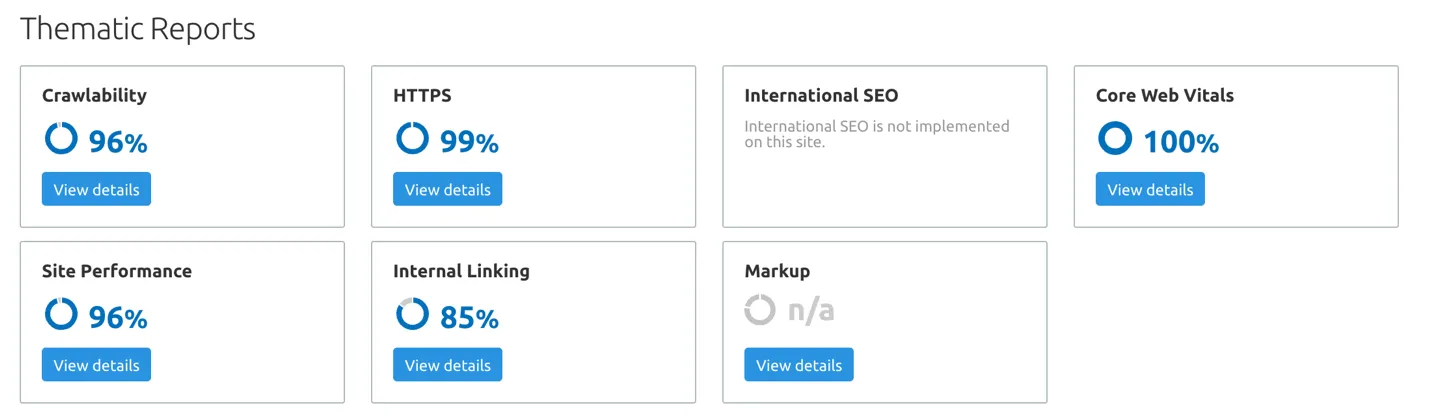Click the Crawlability donut chart icon

click(x=61, y=138)
